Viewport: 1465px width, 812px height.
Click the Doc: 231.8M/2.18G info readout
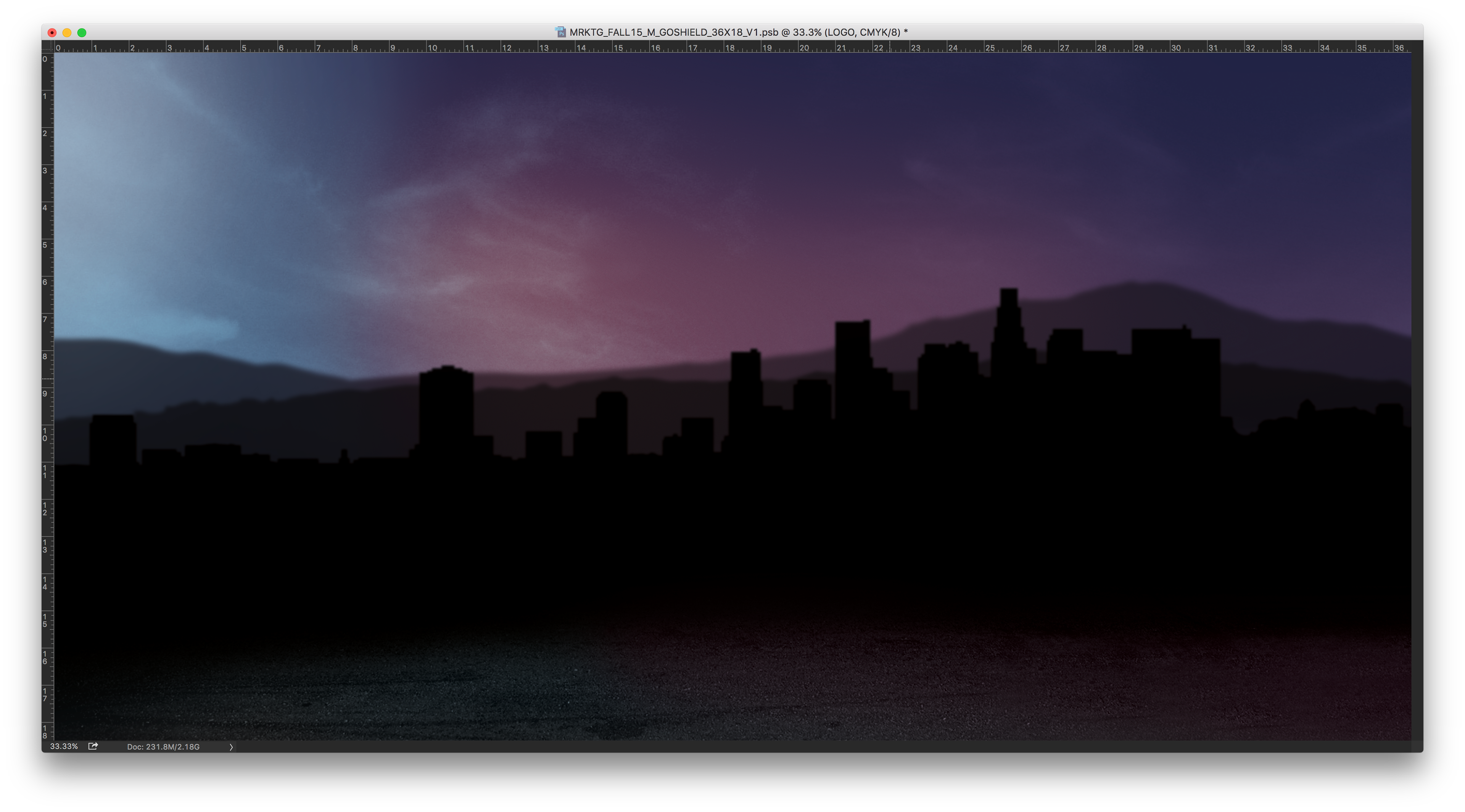tap(163, 747)
